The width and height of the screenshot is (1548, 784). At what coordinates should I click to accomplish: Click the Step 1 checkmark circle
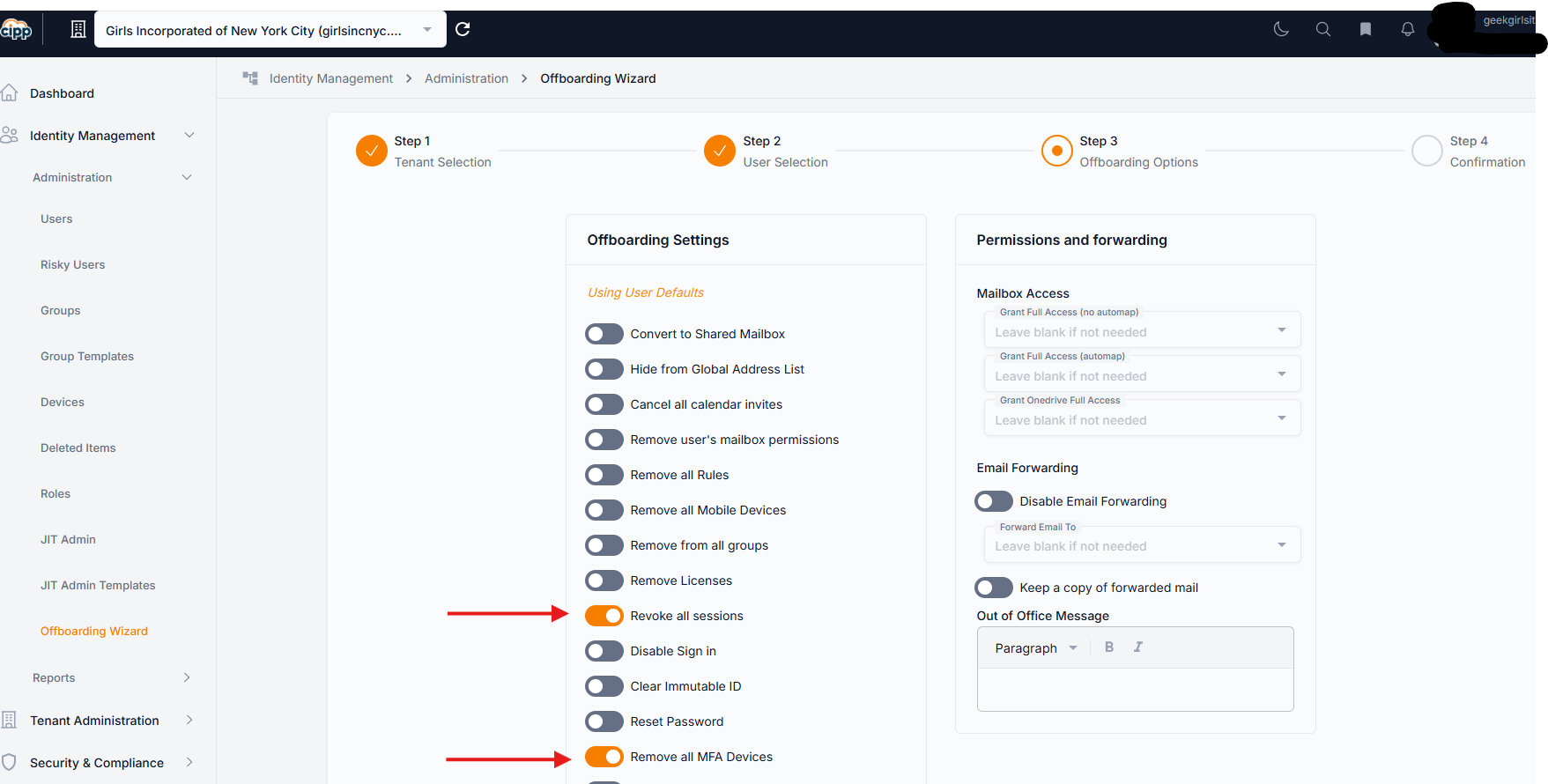tap(372, 151)
